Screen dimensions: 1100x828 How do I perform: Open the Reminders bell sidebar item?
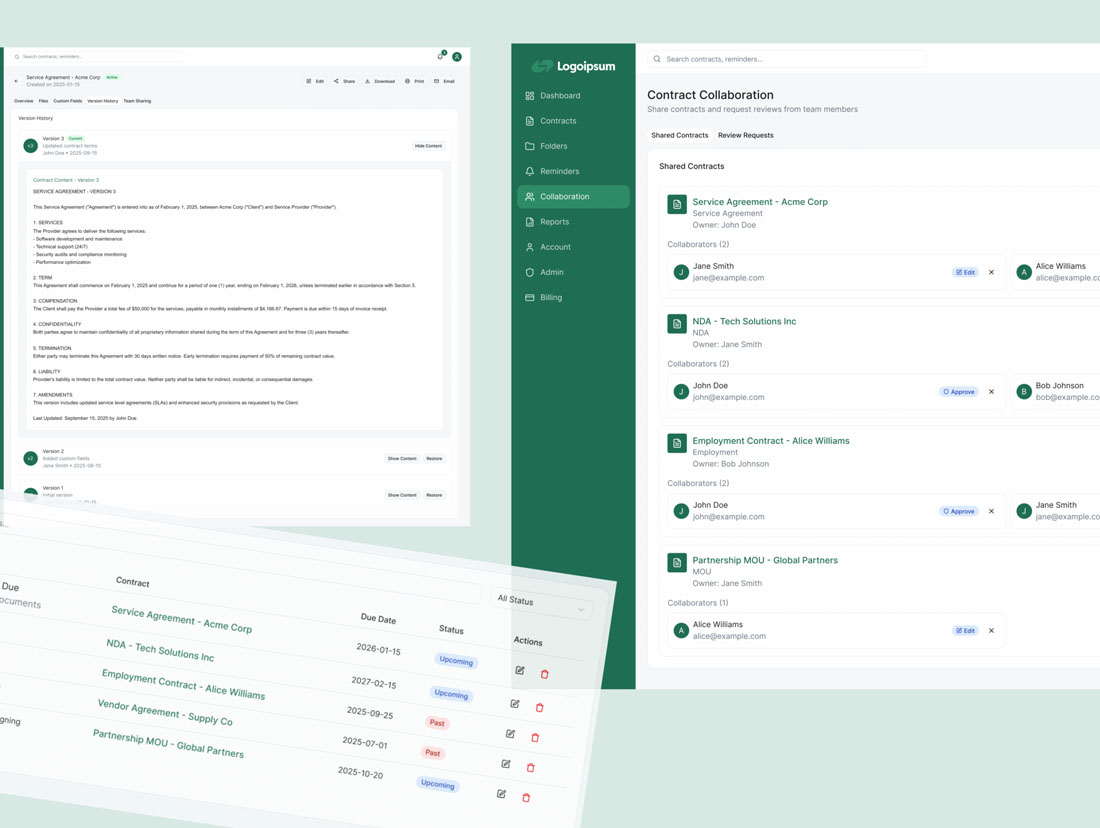558,171
